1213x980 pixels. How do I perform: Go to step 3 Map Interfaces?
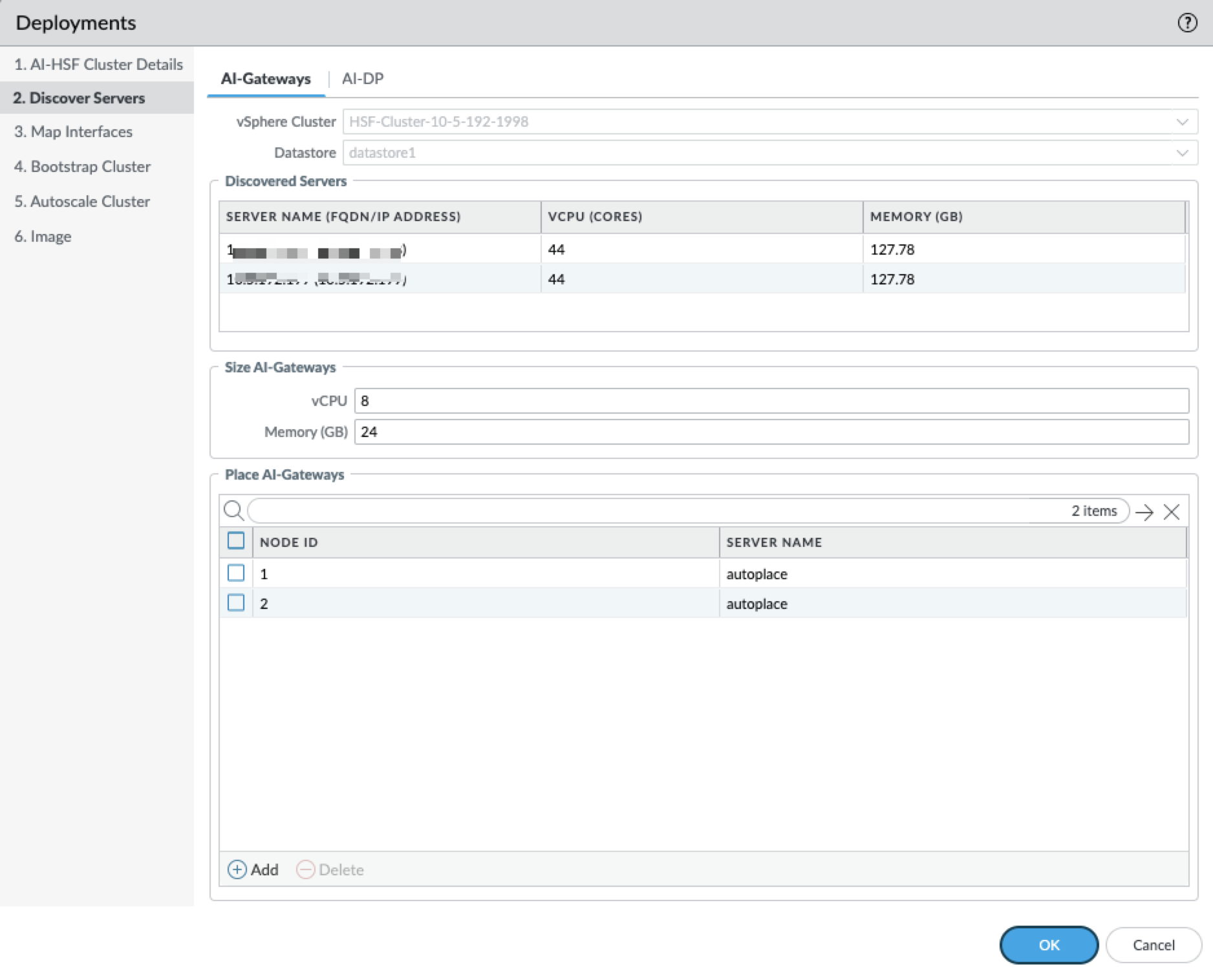(x=73, y=132)
